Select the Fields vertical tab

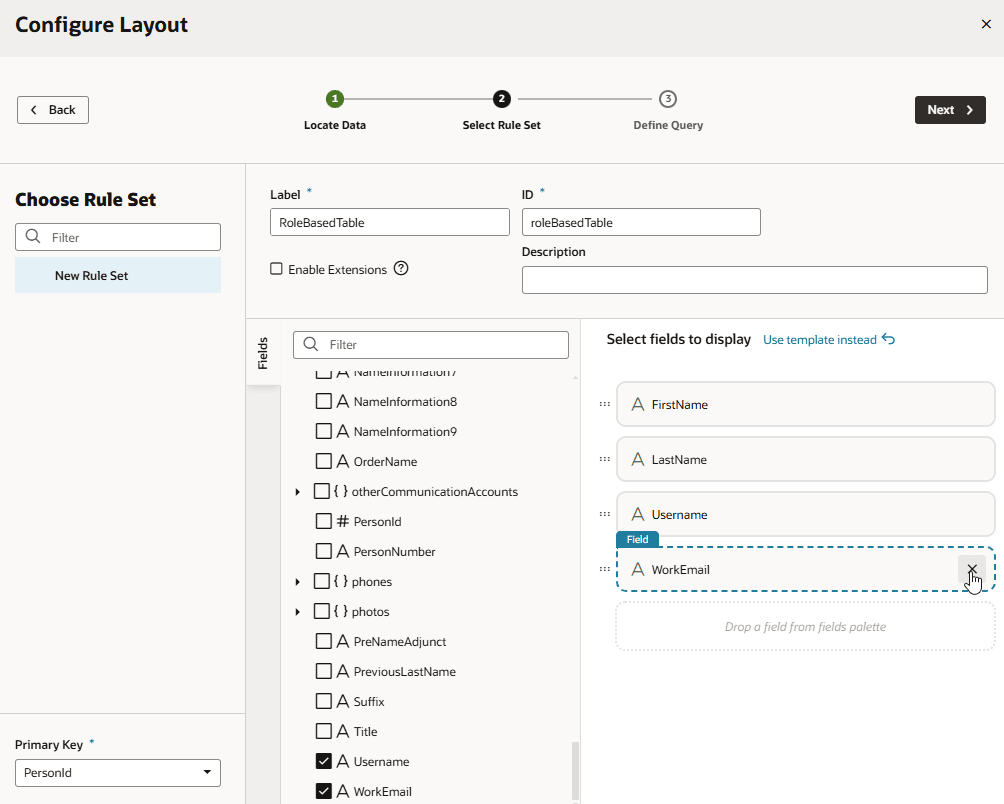(x=263, y=353)
